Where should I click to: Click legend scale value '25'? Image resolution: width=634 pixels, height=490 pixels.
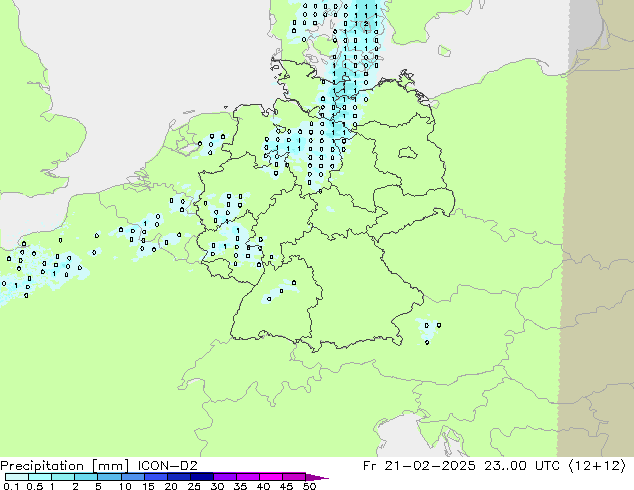click(194, 486)
